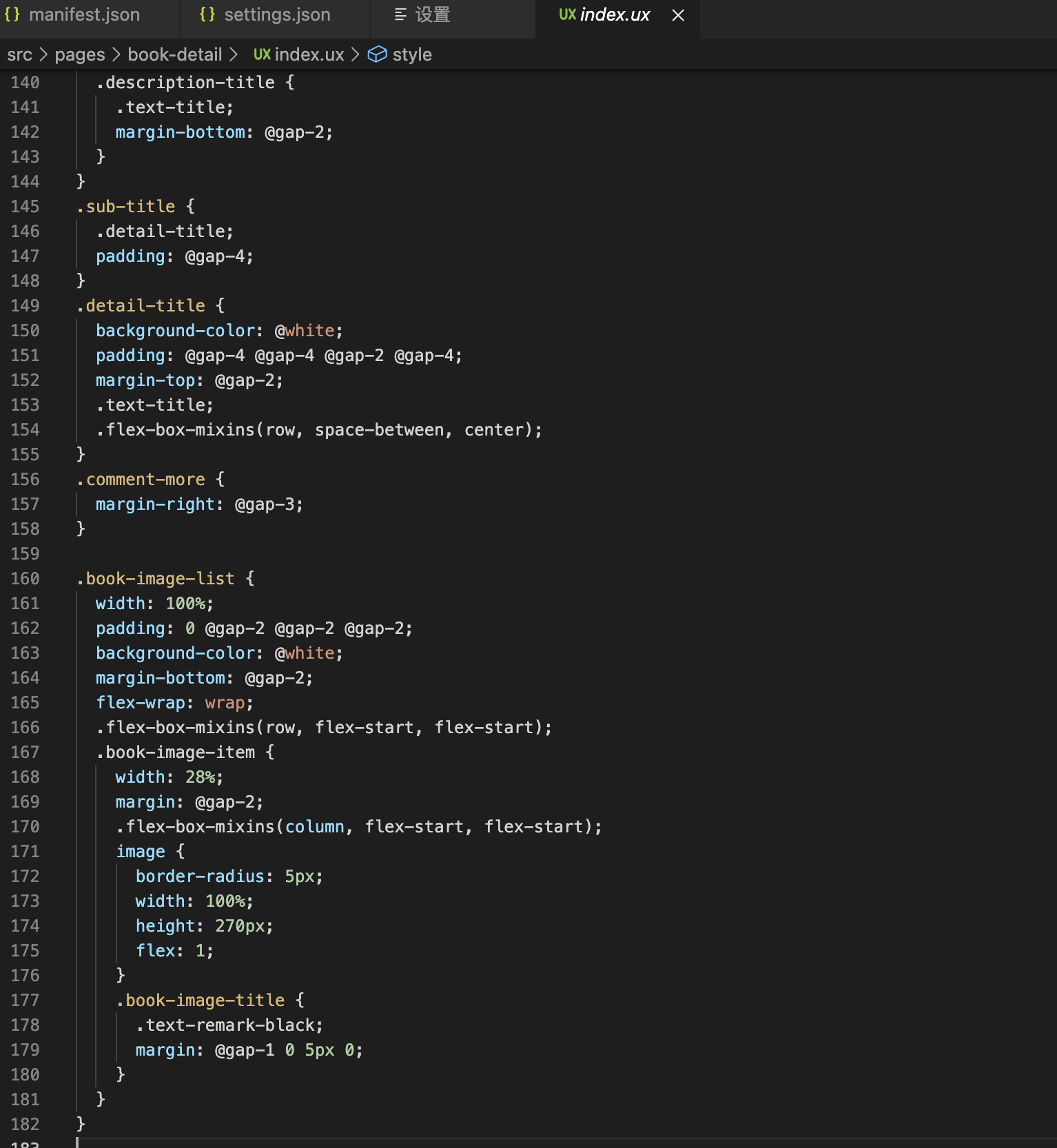Click UX file icon on index.ux tab
The image size is (1057, 1148).
(567, 14)
